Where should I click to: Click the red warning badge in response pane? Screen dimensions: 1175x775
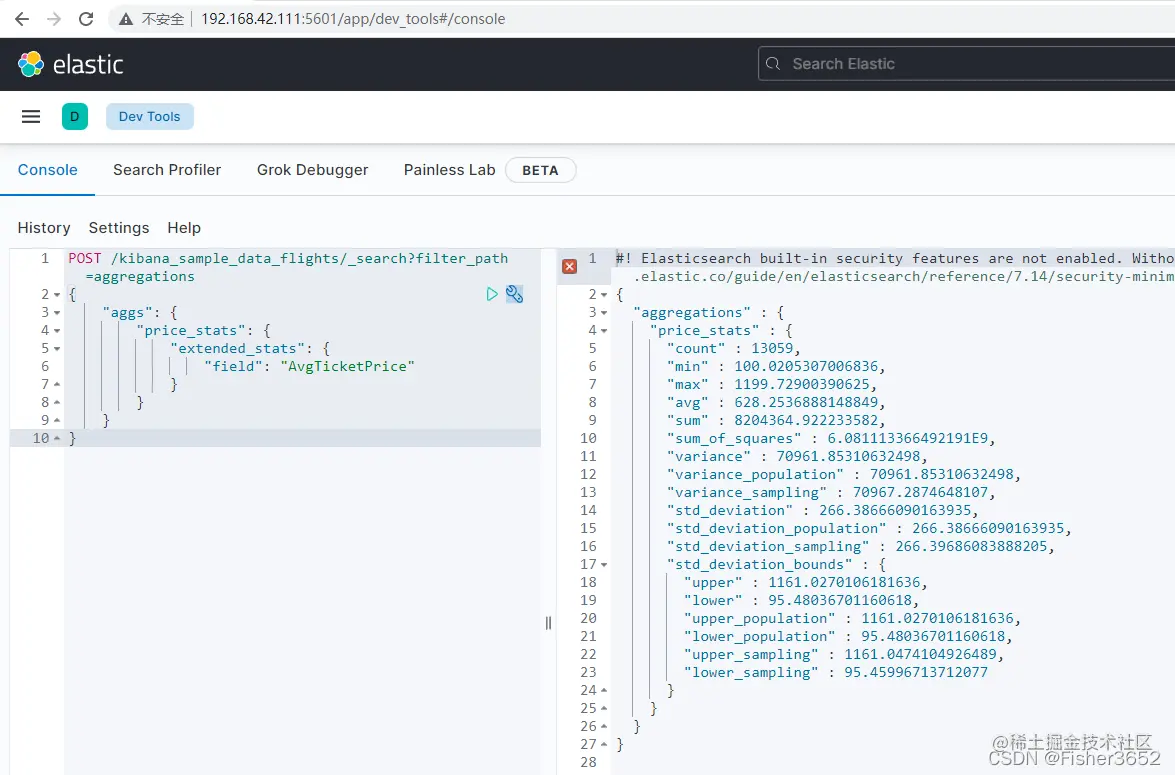point(570,266)
